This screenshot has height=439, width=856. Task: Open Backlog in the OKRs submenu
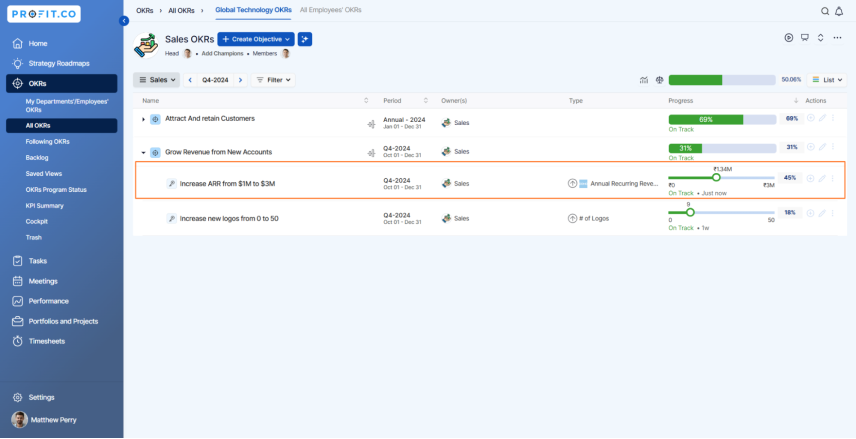tap(37, 157)
